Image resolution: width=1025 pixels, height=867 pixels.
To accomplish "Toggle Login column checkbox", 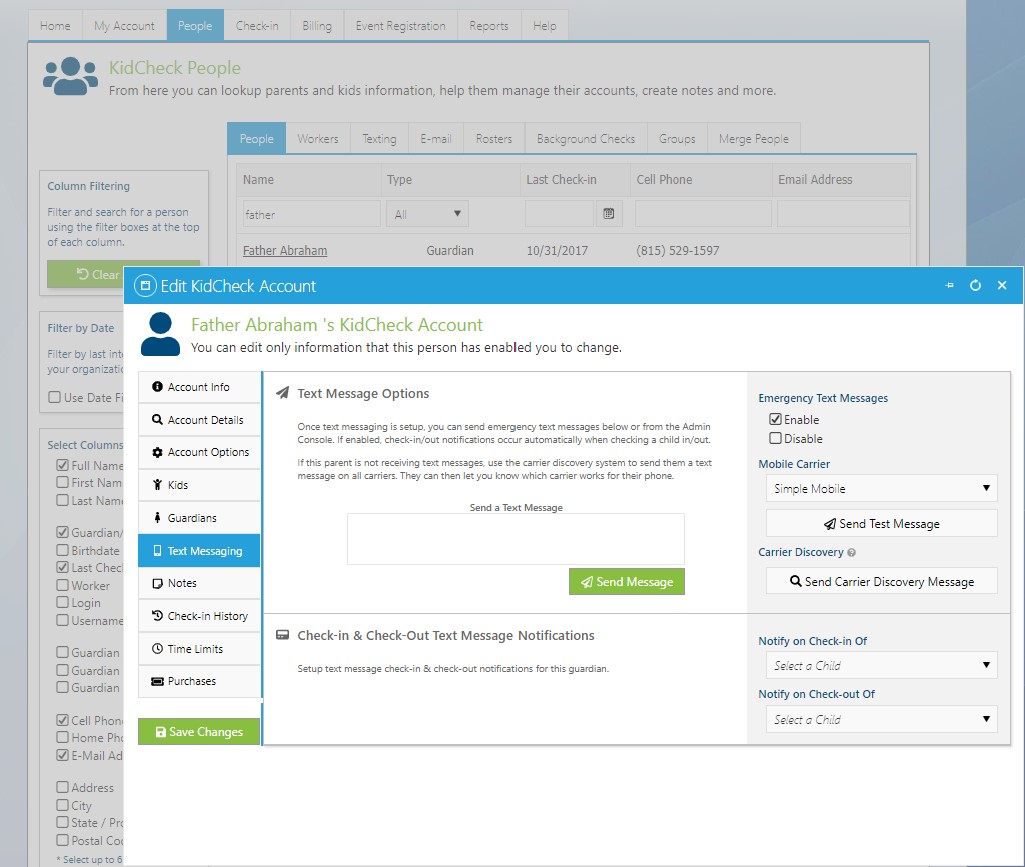I will coord(63,602).
